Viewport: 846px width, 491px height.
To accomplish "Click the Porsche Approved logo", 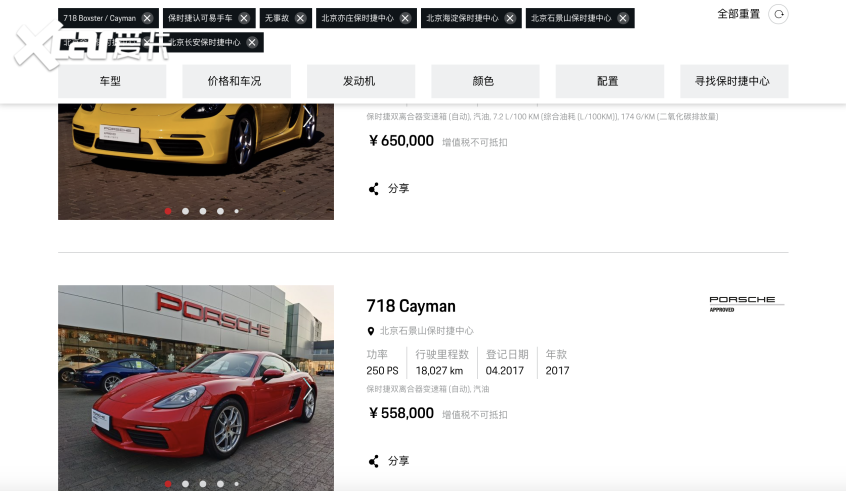I will tap(746, 304).
